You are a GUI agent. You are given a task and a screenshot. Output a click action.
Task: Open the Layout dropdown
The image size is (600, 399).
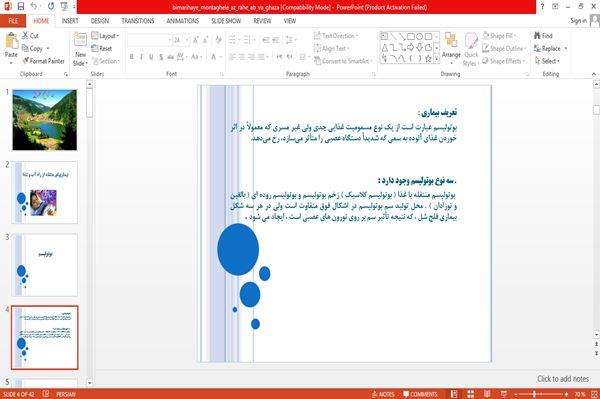pyautogui.click(x=105, y=36)
